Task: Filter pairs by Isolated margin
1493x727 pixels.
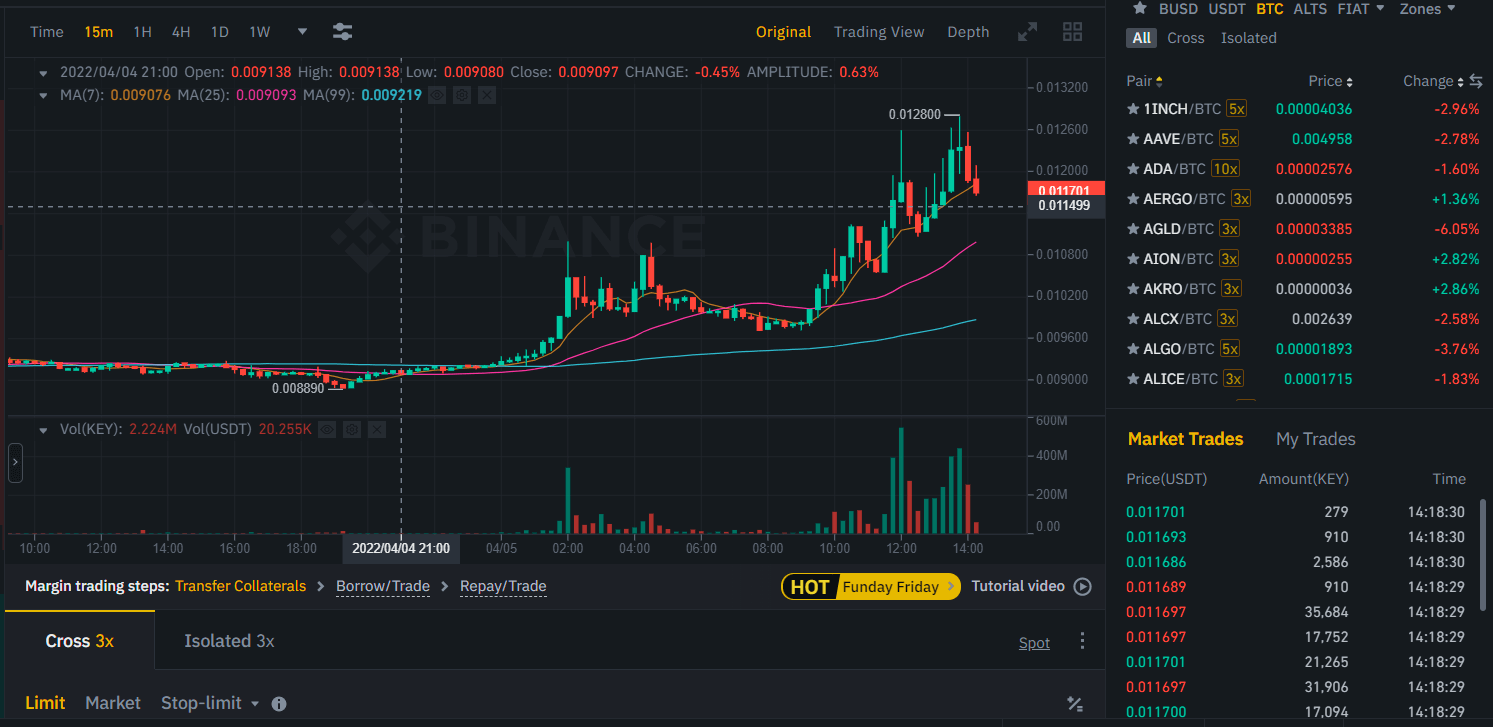Action: coord(1248,38)
